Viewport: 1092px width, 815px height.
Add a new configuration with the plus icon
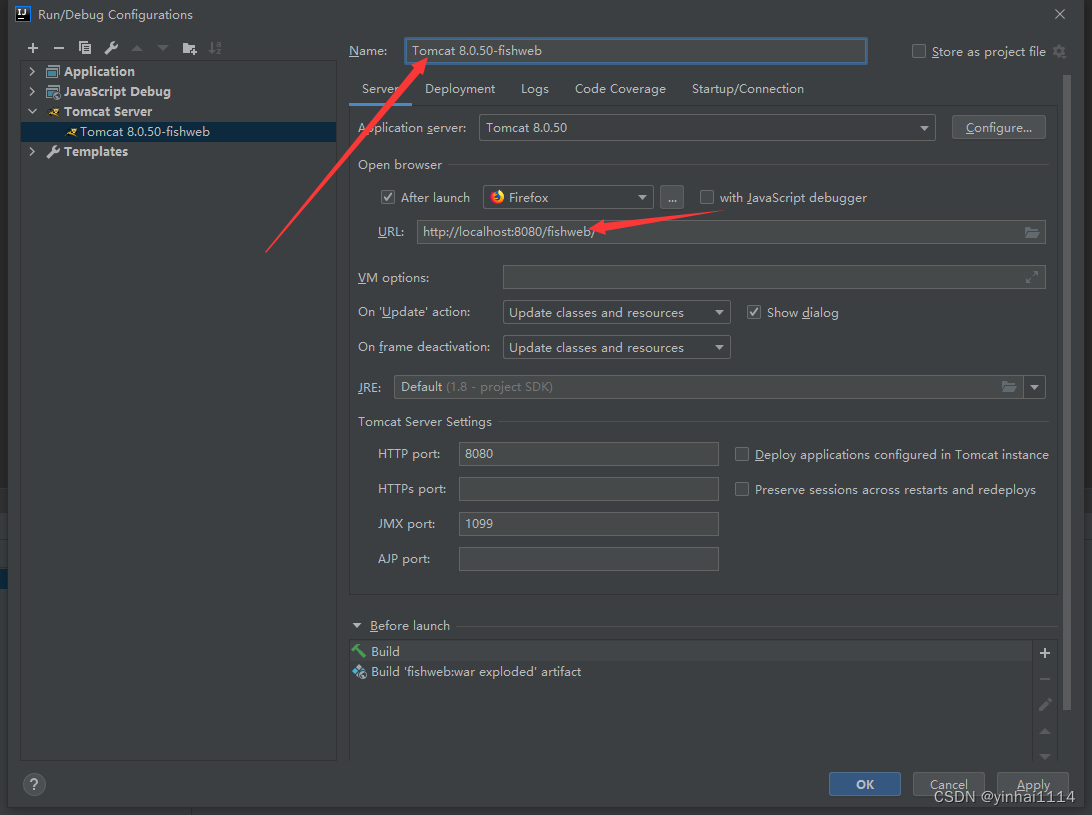click(x=33, y=48)
